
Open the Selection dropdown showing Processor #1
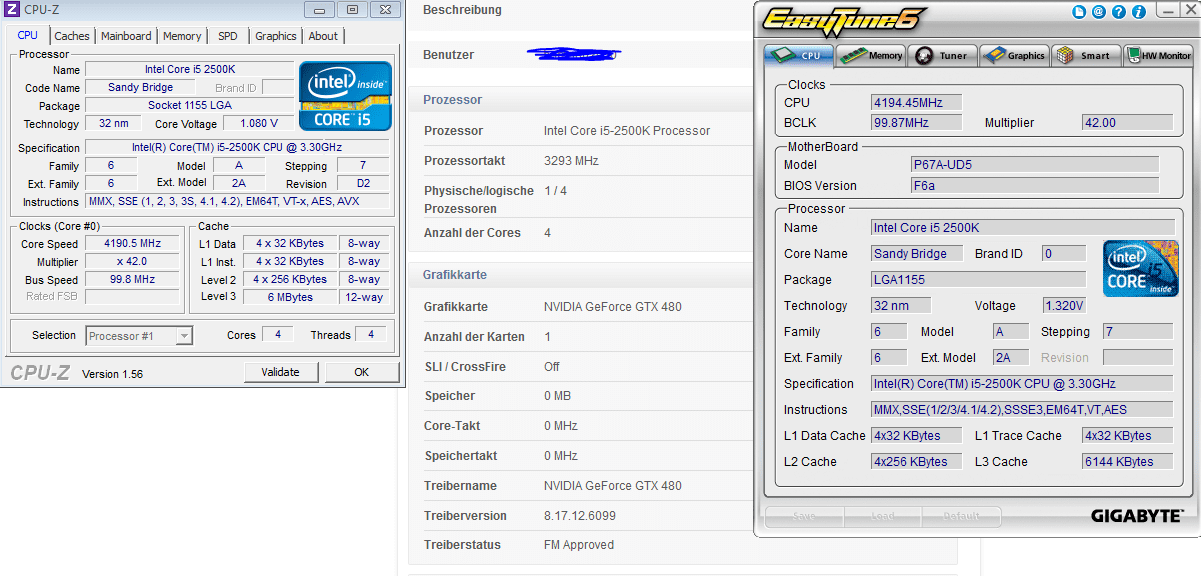pyautogui.click(x=139, y=336)
